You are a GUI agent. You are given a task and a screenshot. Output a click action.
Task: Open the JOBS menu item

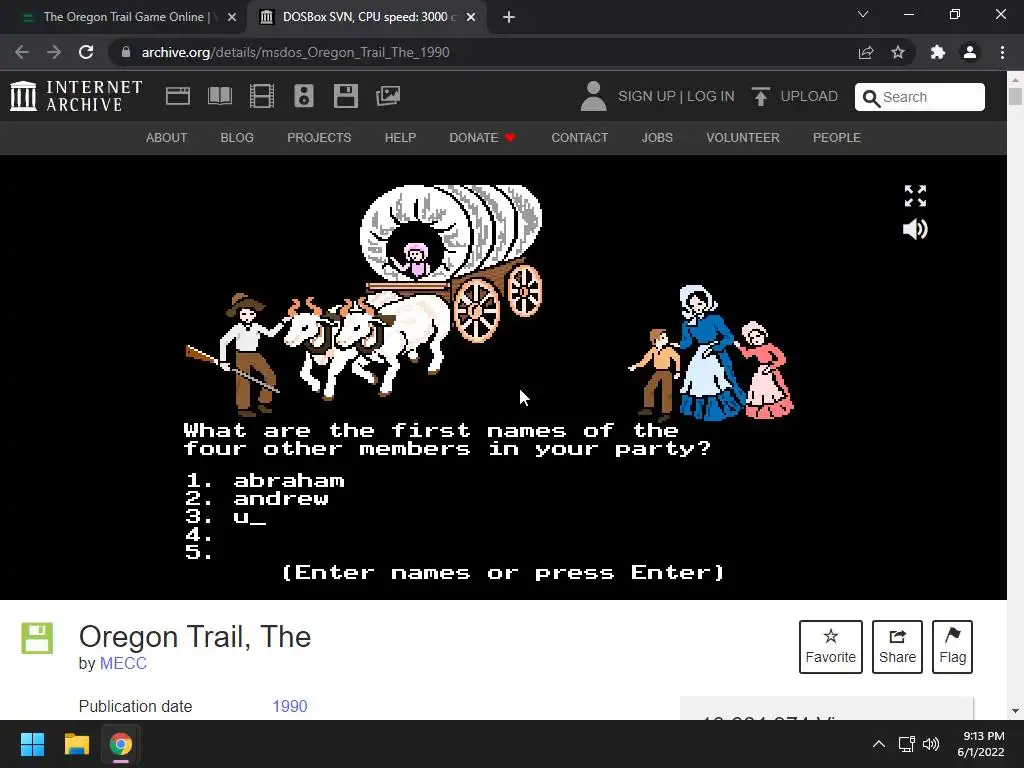pyautogui.click(x=657, y=138)
